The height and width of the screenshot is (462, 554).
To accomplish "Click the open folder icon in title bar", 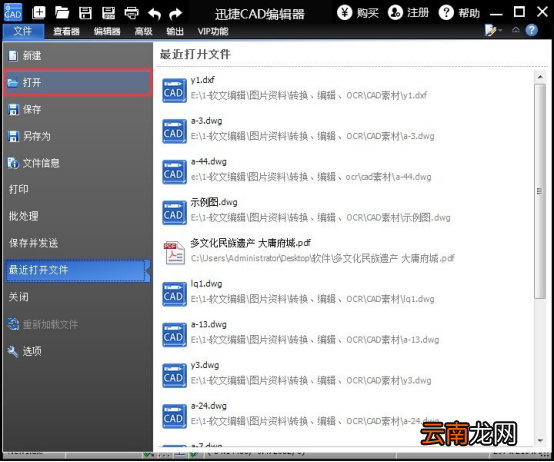I will point(62,13).
